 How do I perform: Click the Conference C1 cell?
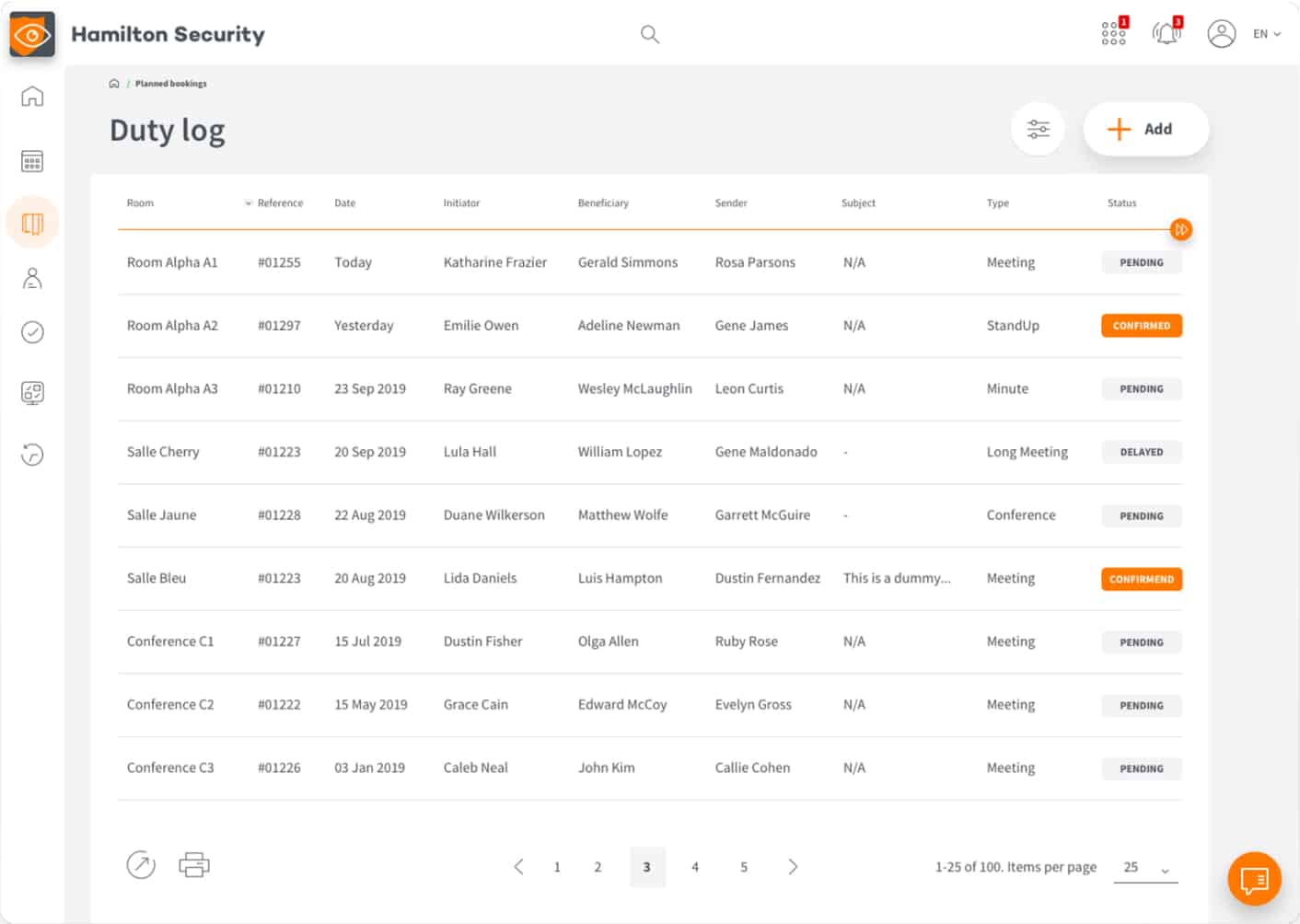tap(170, 641)
